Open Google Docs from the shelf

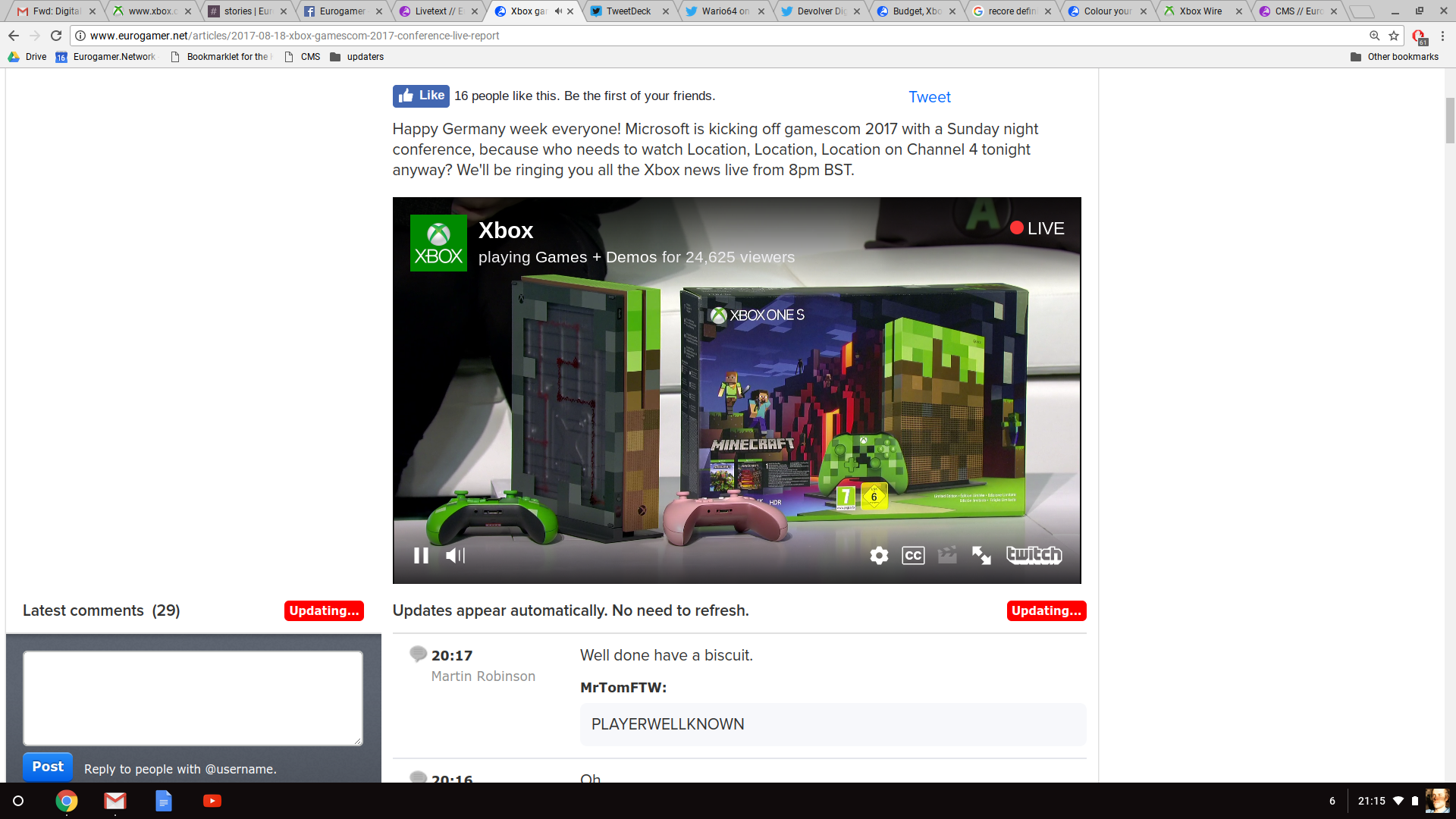[164, 801]
